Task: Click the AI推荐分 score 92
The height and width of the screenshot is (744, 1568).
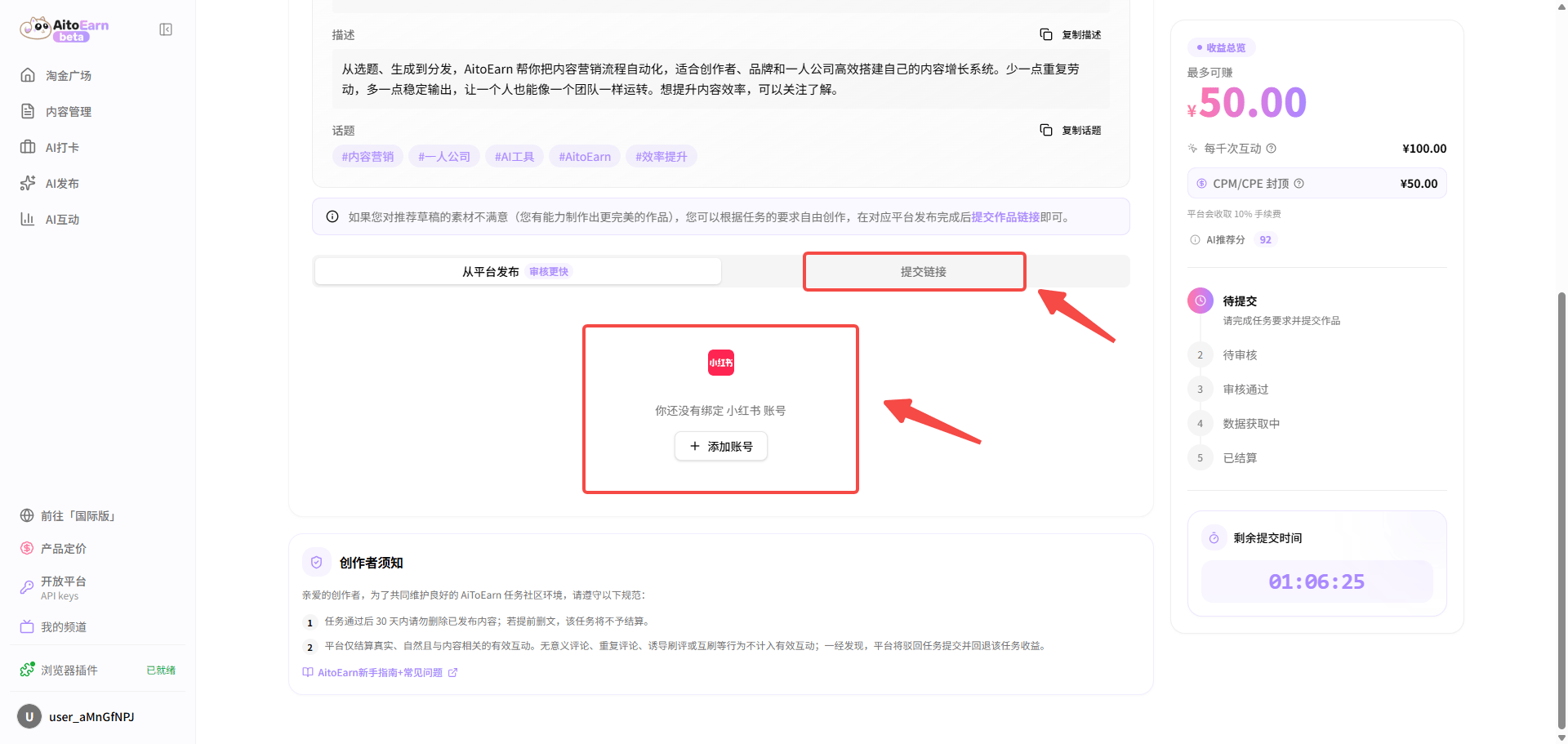Action: point(1265,239)
